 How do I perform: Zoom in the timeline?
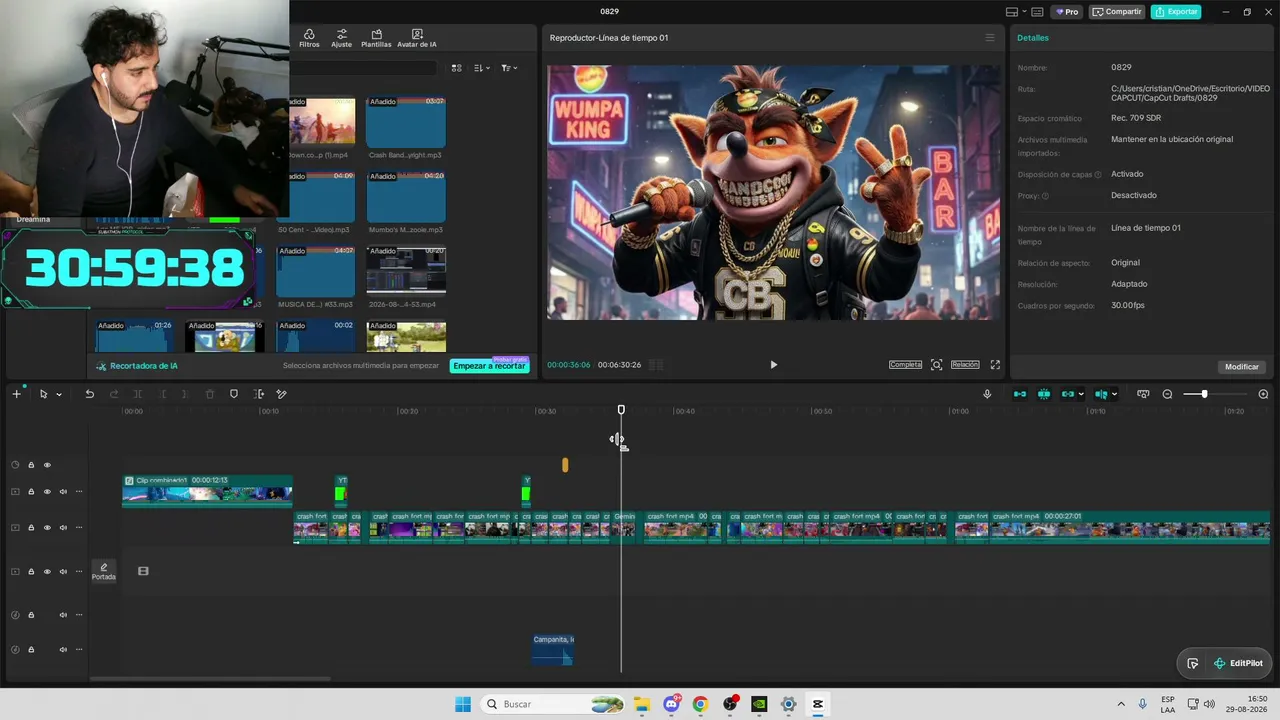tap(1263, 394)
